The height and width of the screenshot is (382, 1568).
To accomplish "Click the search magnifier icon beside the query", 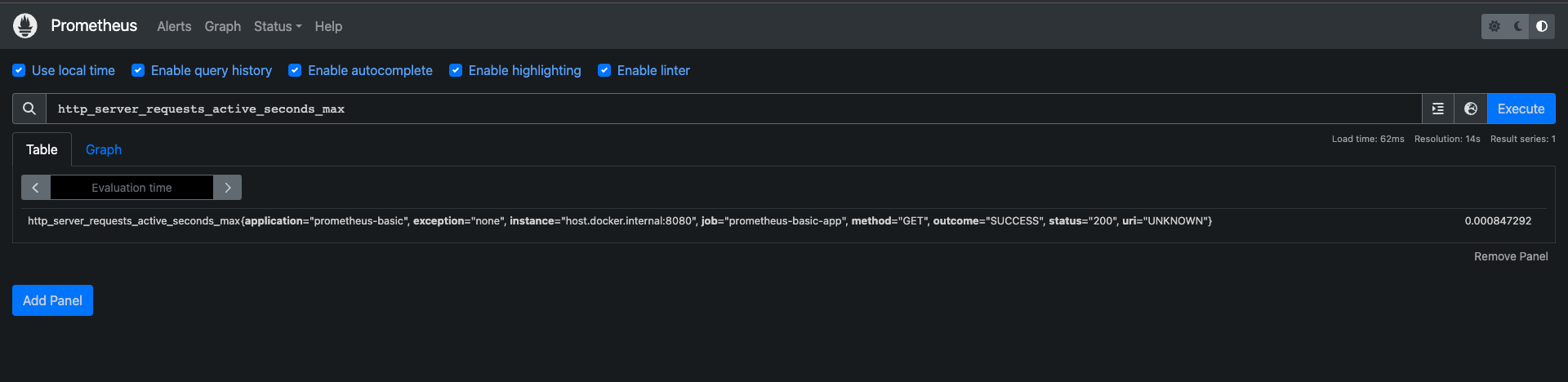I will 29,109.
